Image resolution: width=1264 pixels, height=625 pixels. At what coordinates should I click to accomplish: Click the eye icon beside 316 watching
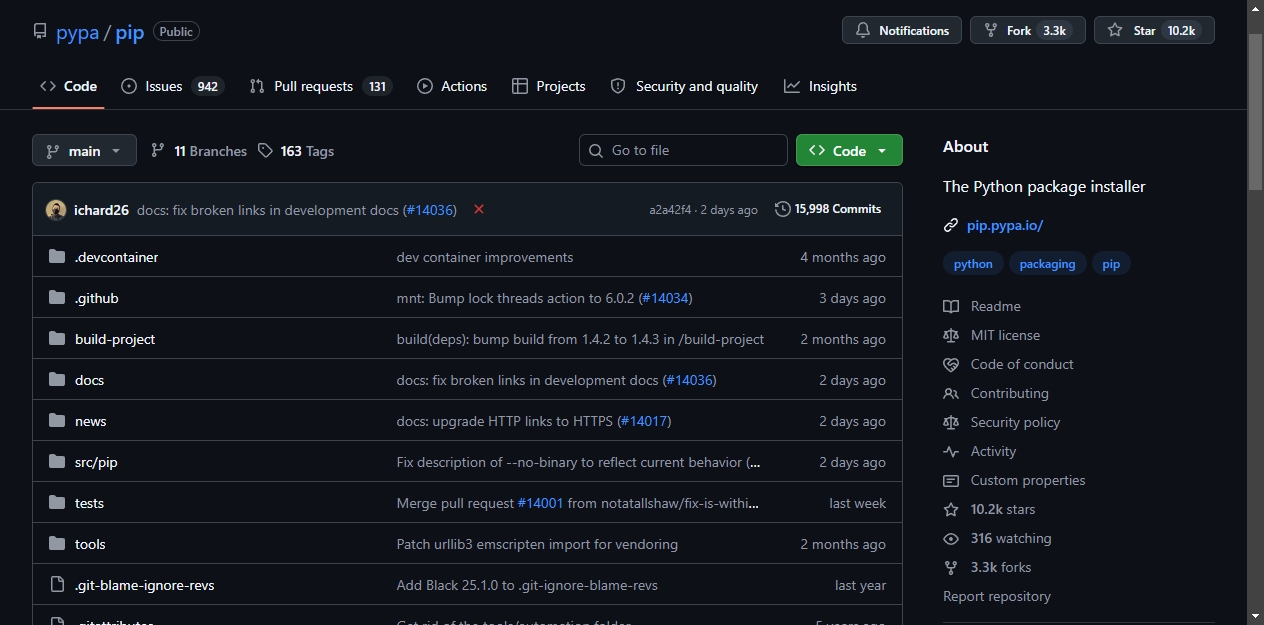pos(951,538)
